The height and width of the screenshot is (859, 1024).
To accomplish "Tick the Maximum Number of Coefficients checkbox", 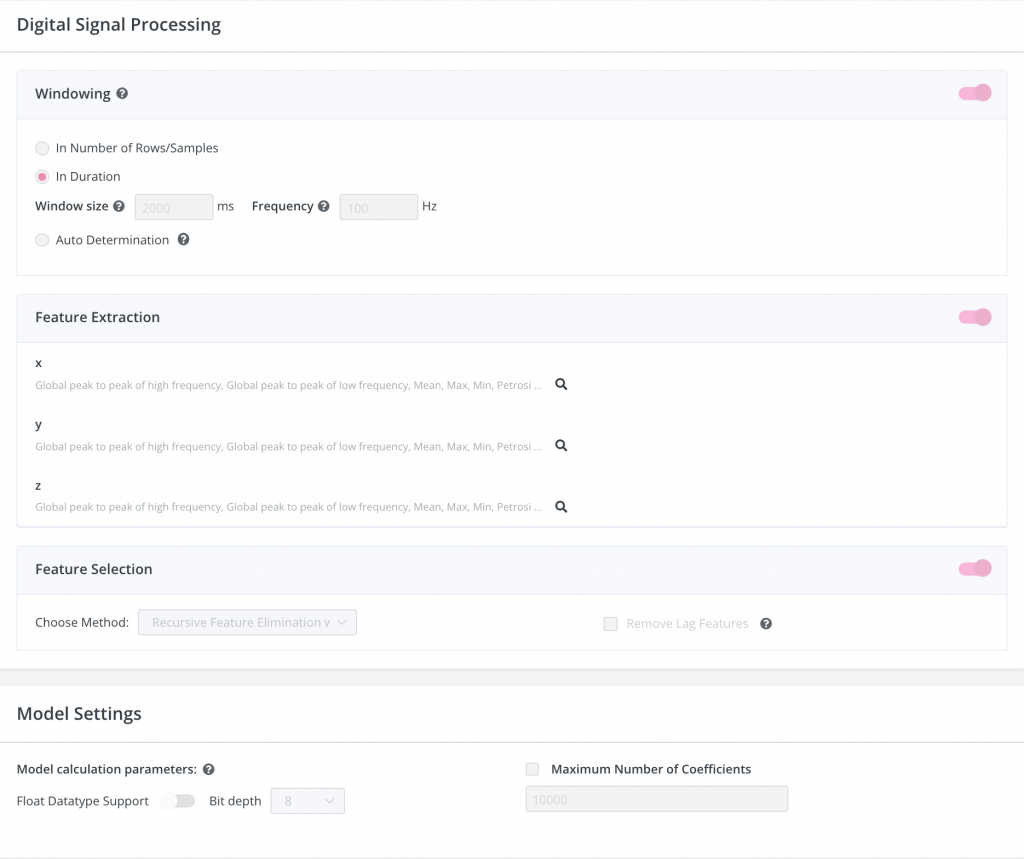I will tap(532, 769).
